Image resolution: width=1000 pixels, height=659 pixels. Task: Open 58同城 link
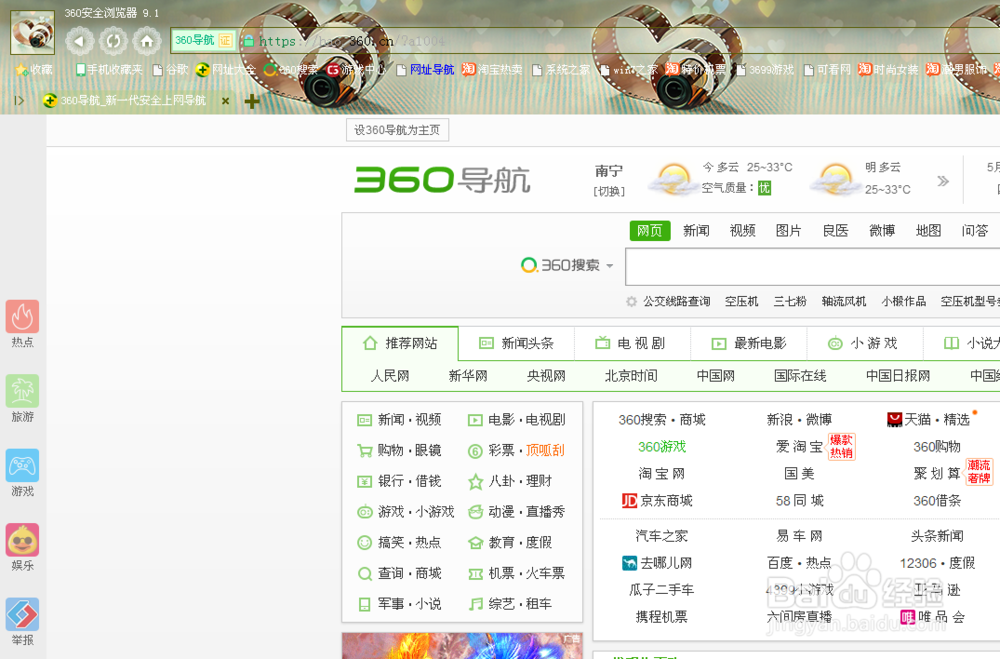pyautogui.click(x=800, y=501)
